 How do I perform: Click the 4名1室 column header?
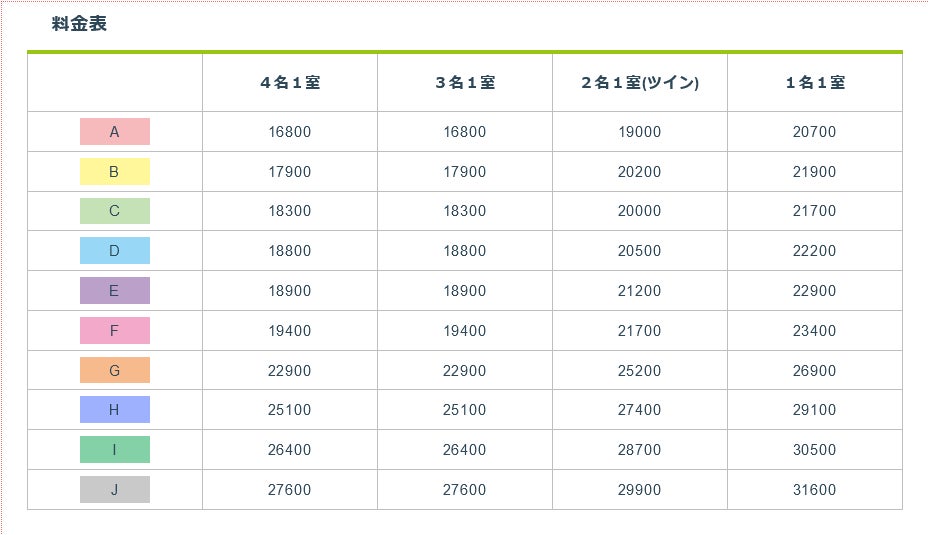click(290, 83)
